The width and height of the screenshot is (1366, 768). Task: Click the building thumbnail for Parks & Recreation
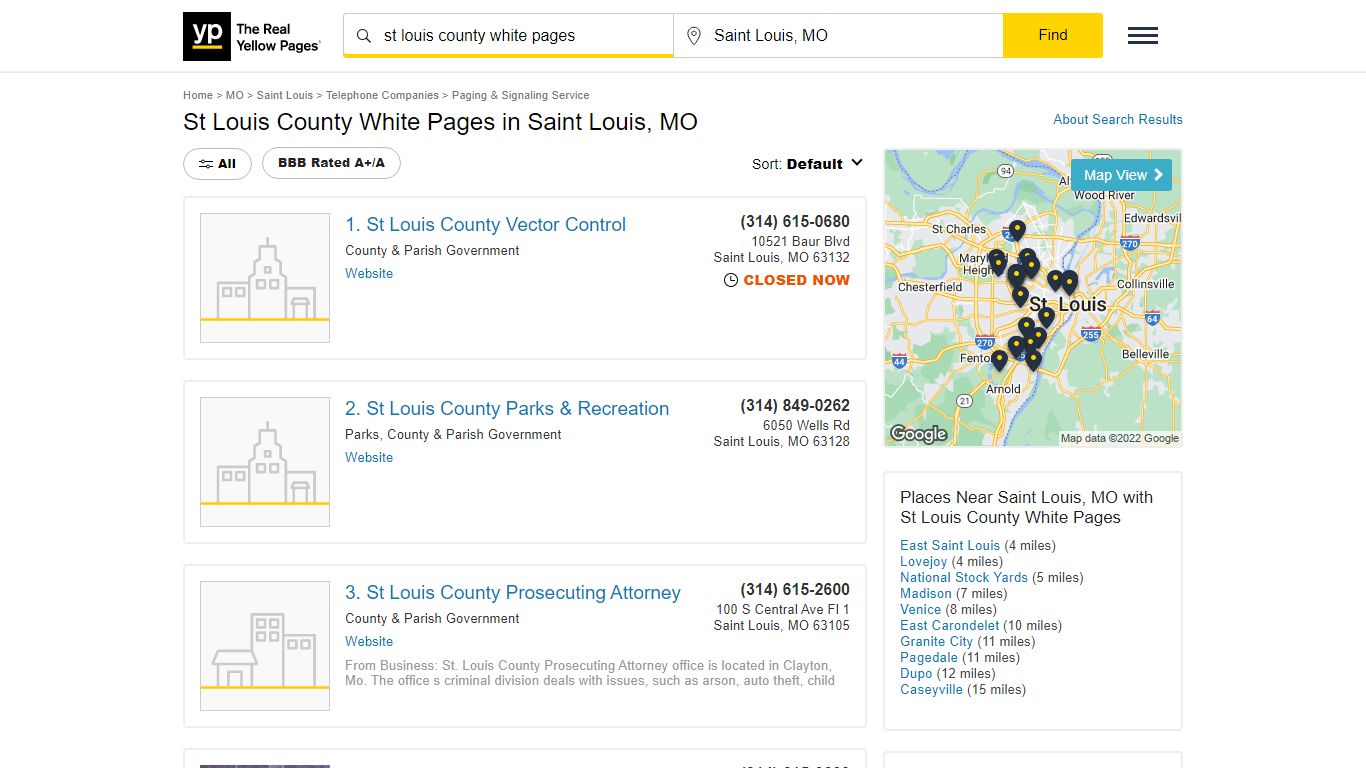click(265, 462)
